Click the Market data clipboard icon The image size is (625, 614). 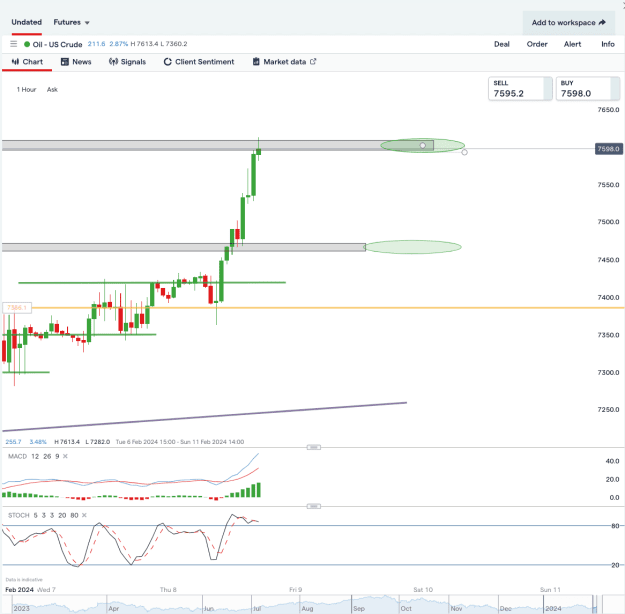click(256, 61)
